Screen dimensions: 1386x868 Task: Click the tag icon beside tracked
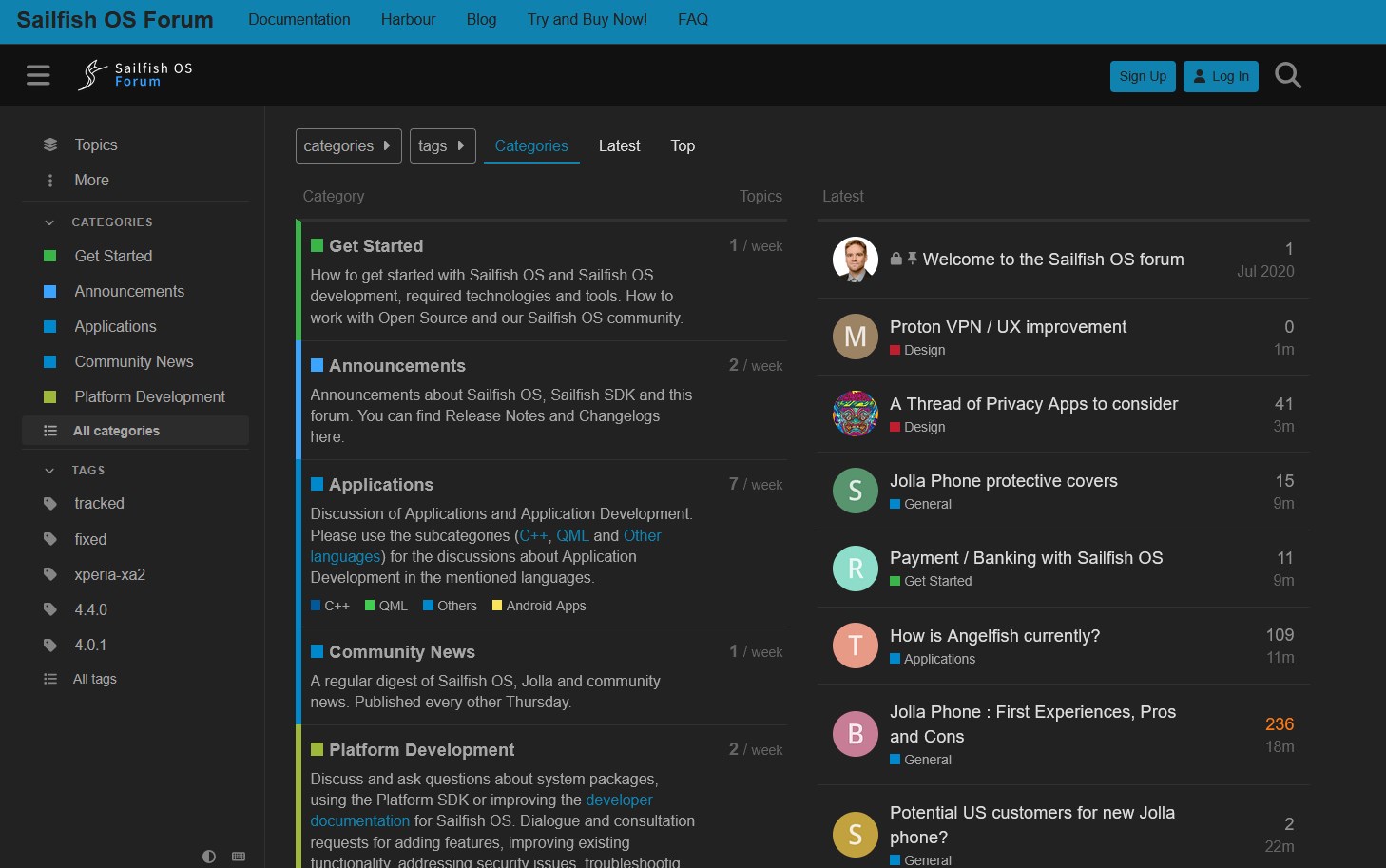pos(50,503)
